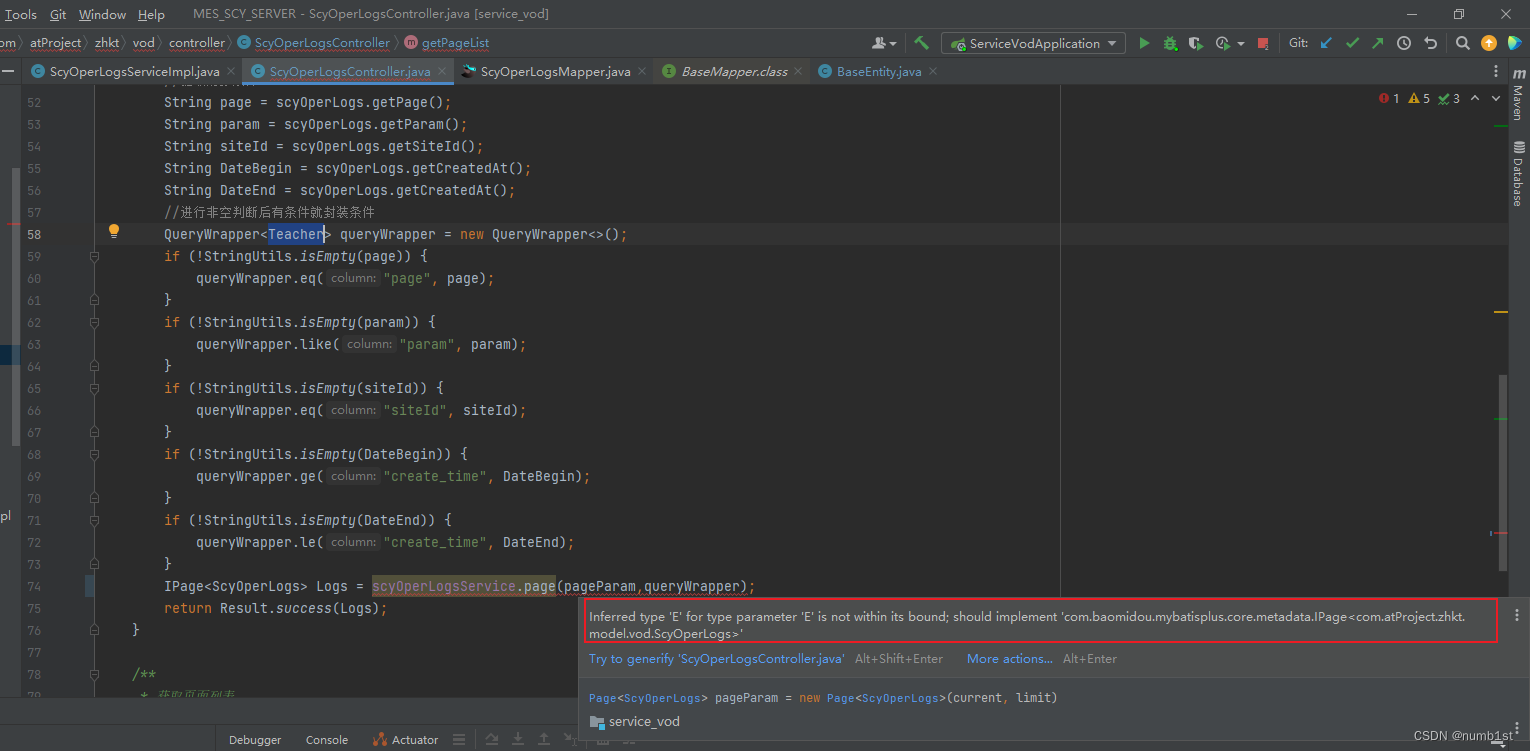
Task: Stop the running application red square
Action: [1263, 43]
